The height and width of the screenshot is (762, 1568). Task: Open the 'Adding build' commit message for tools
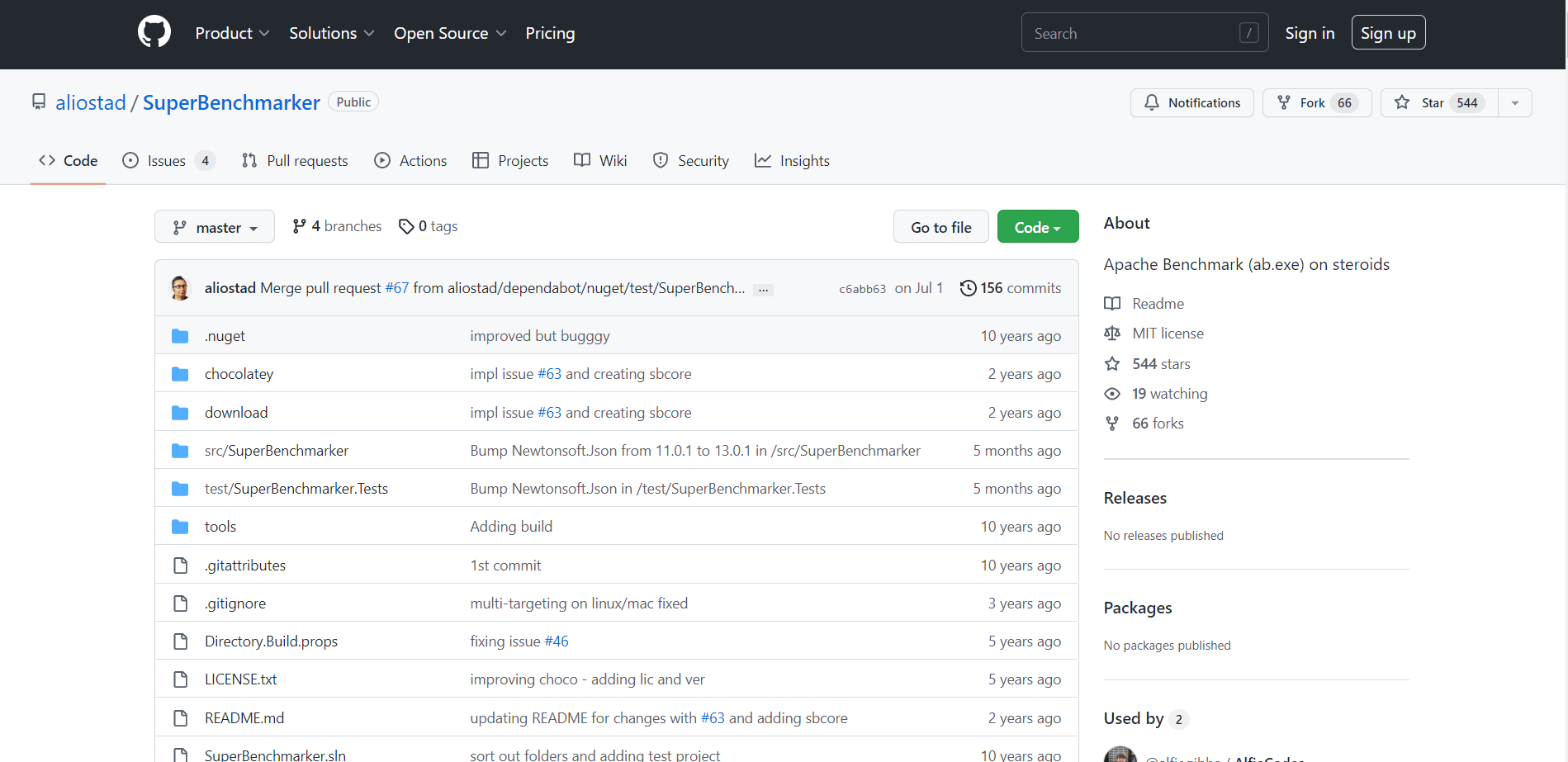[x=511, y=527]
